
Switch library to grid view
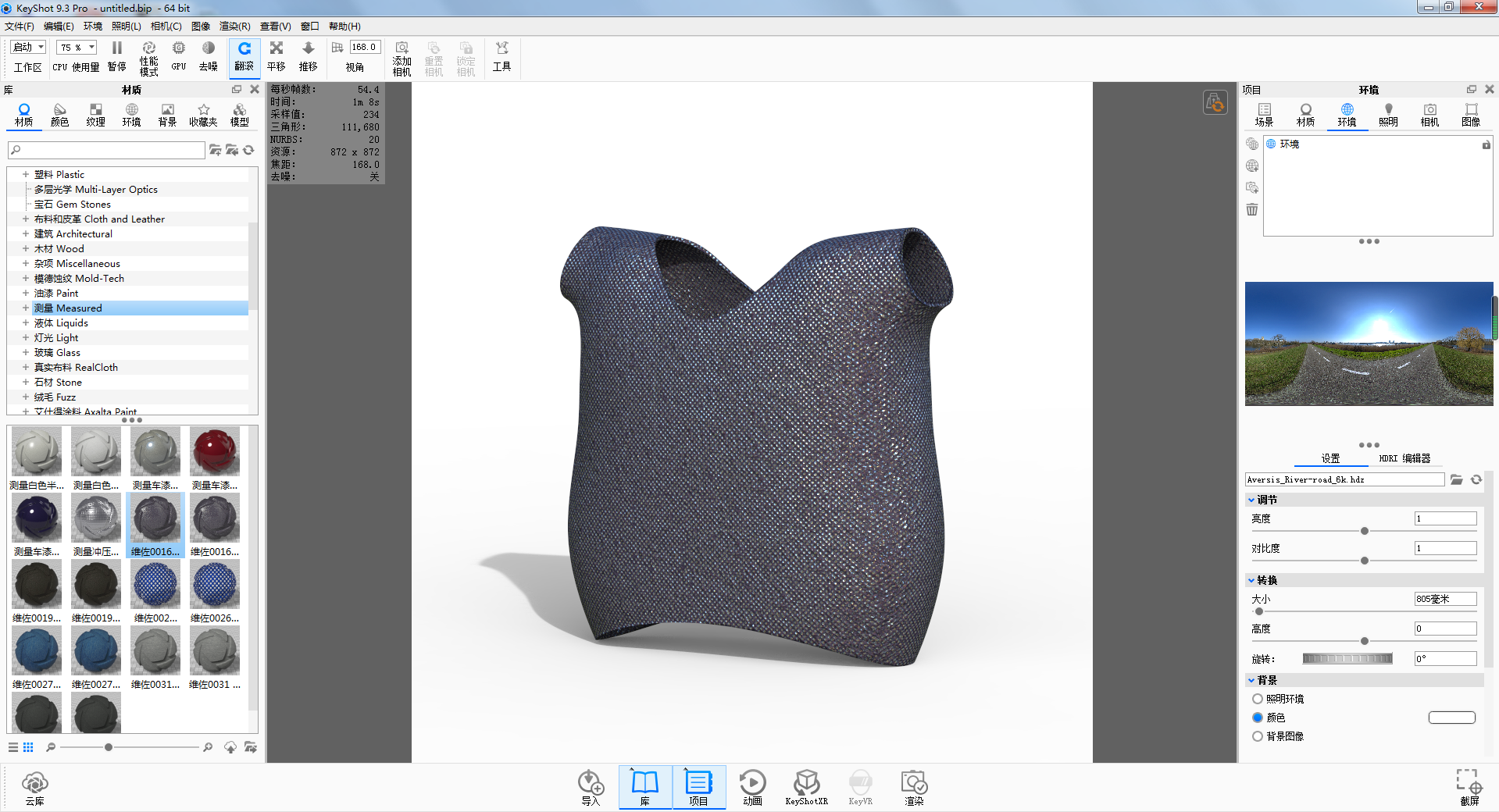[28, 747]
